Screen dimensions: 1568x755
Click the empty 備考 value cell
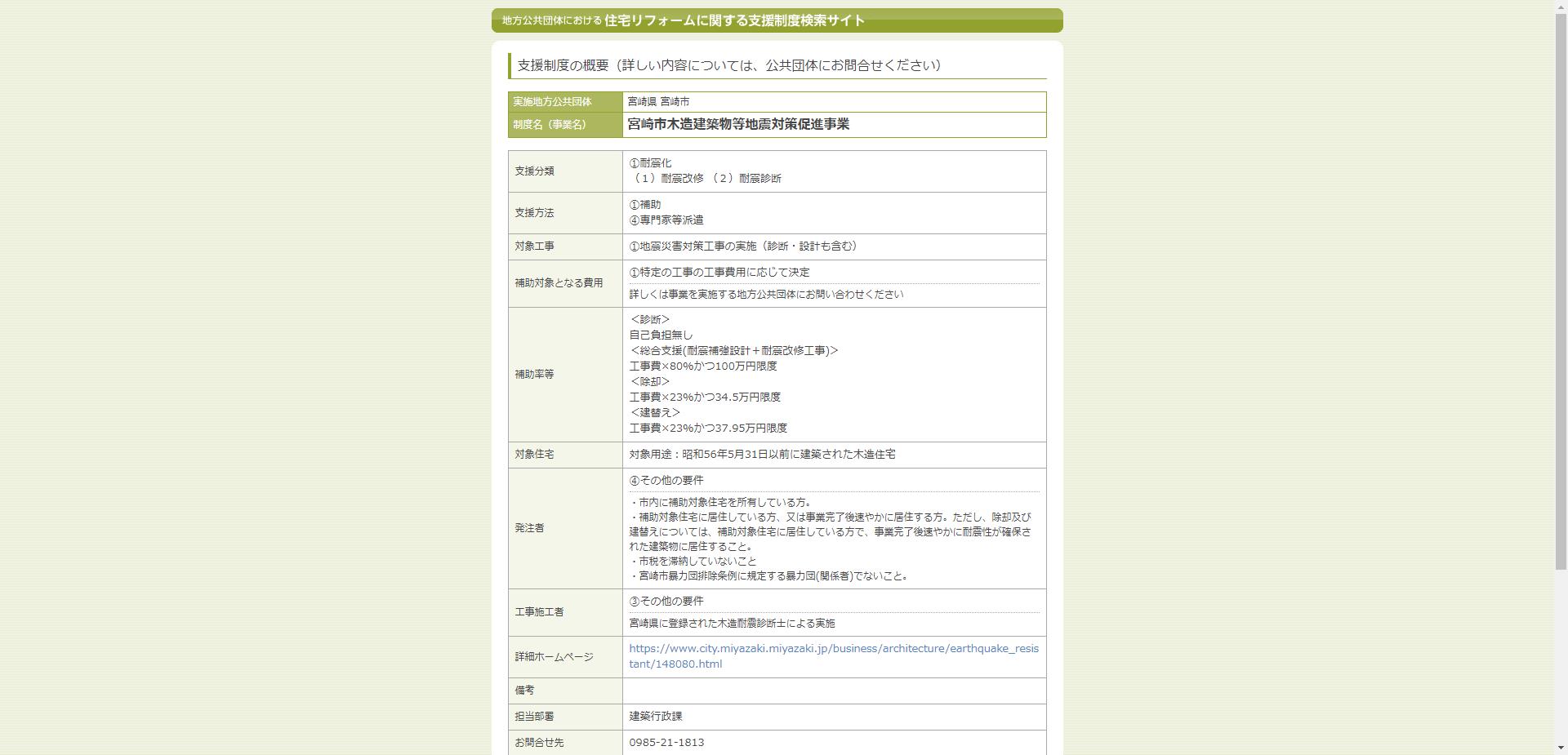tap(833, 691)
